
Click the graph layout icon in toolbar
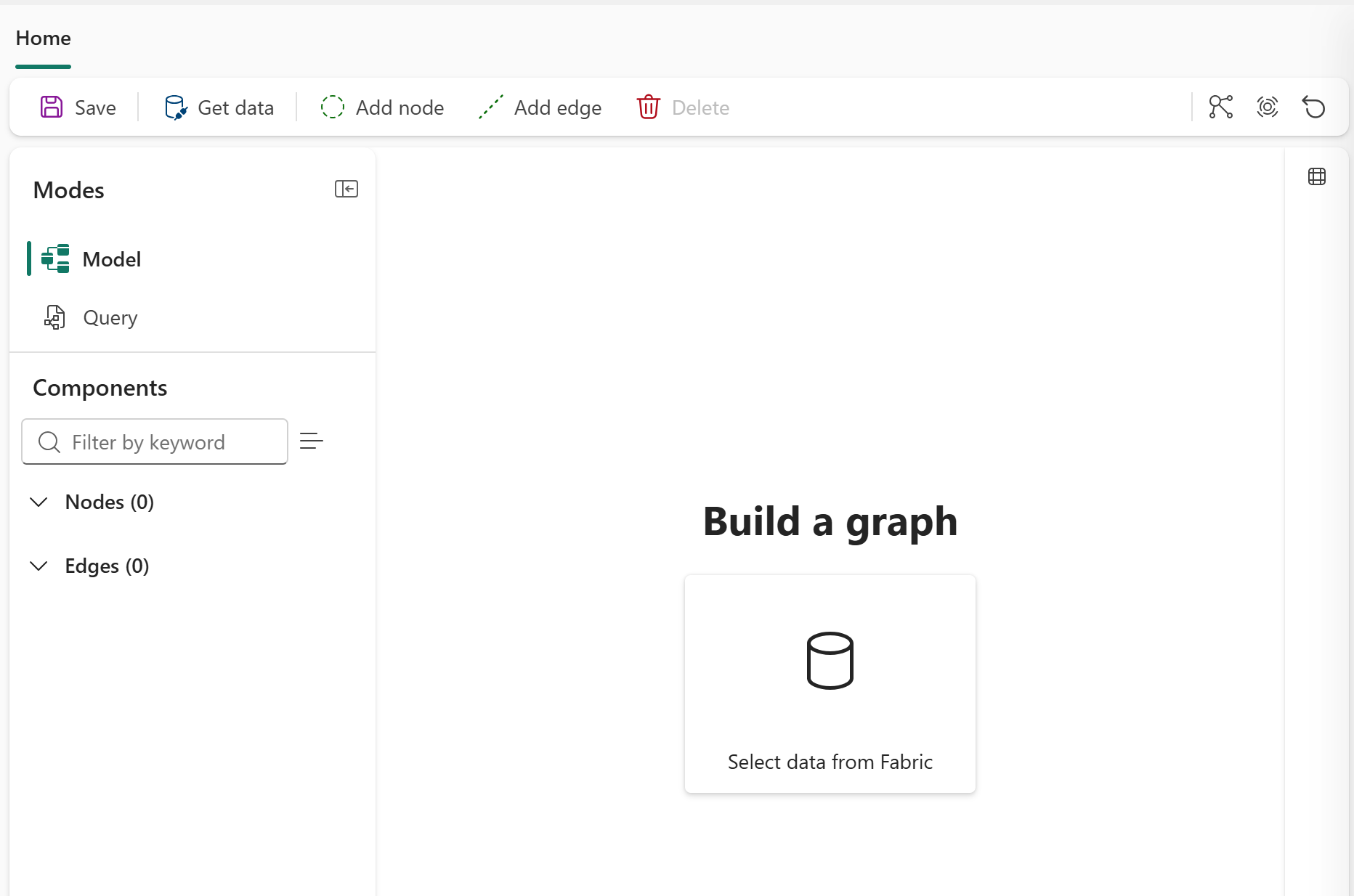1221,107
